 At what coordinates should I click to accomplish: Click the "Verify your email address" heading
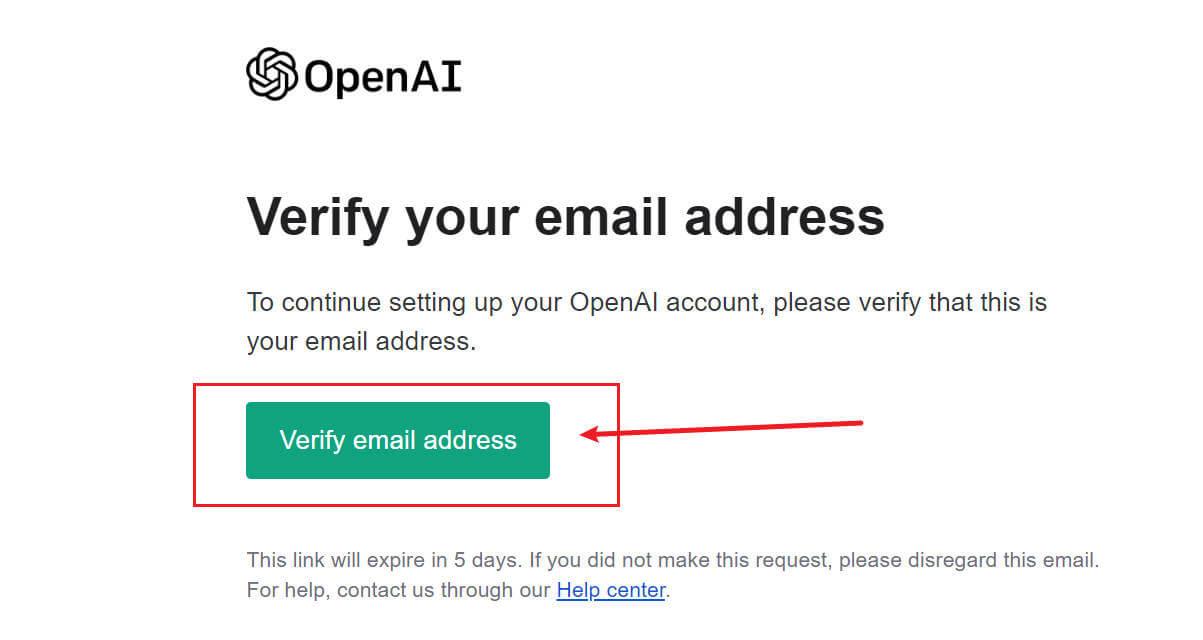(565, 216)
